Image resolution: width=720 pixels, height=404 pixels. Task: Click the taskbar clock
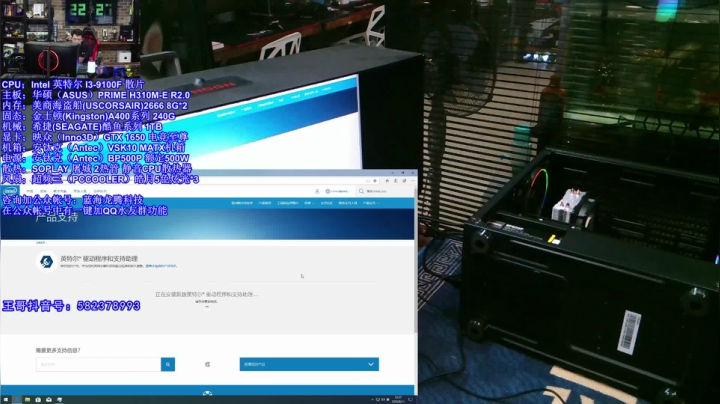pos(398,400)
